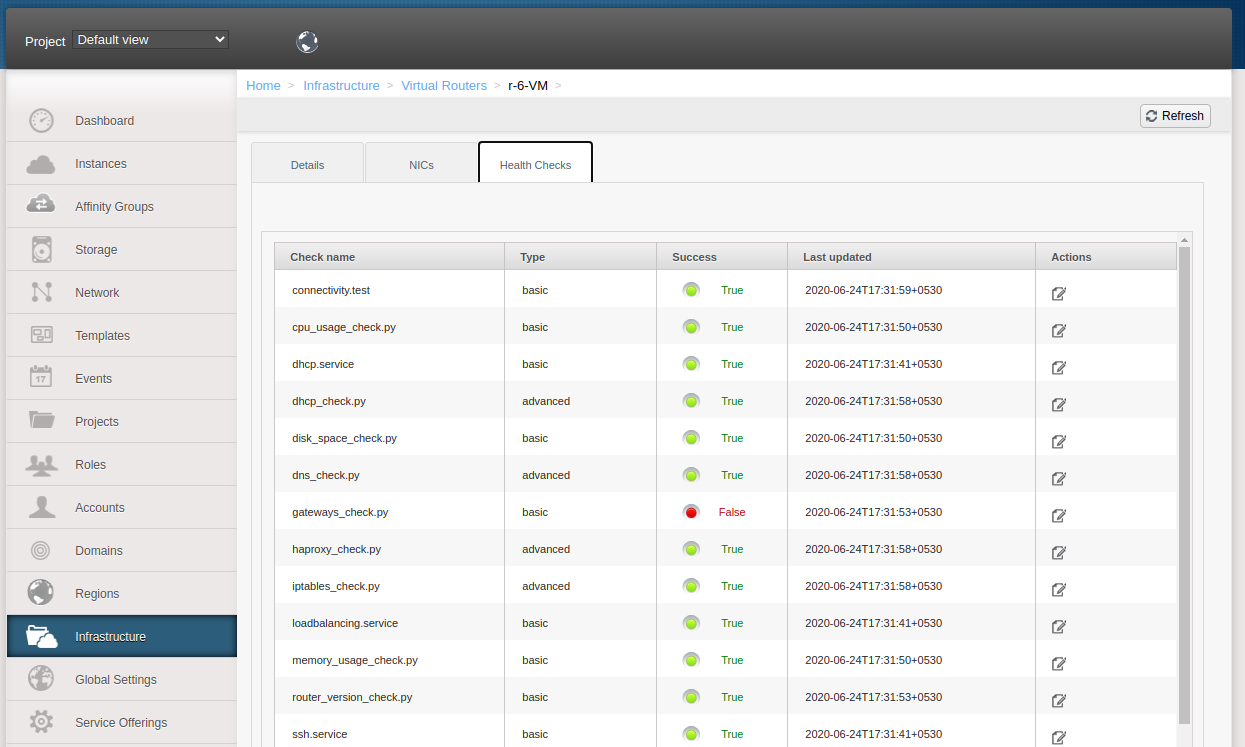Click the Instances cloud icon
Viewport: 1245px width, 747px height.
coord(41,164)
